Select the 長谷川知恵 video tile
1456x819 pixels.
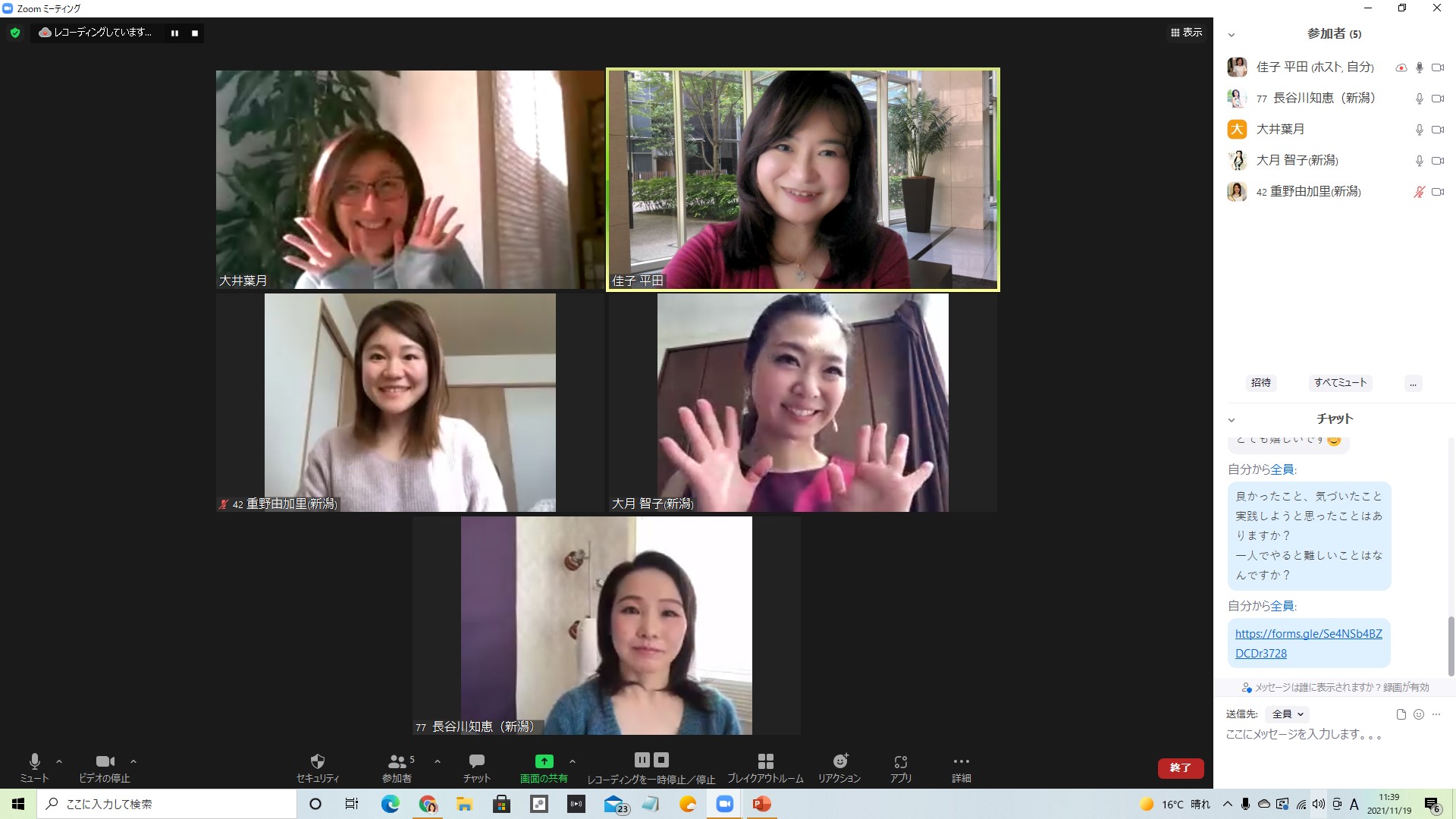coord(607,626)
